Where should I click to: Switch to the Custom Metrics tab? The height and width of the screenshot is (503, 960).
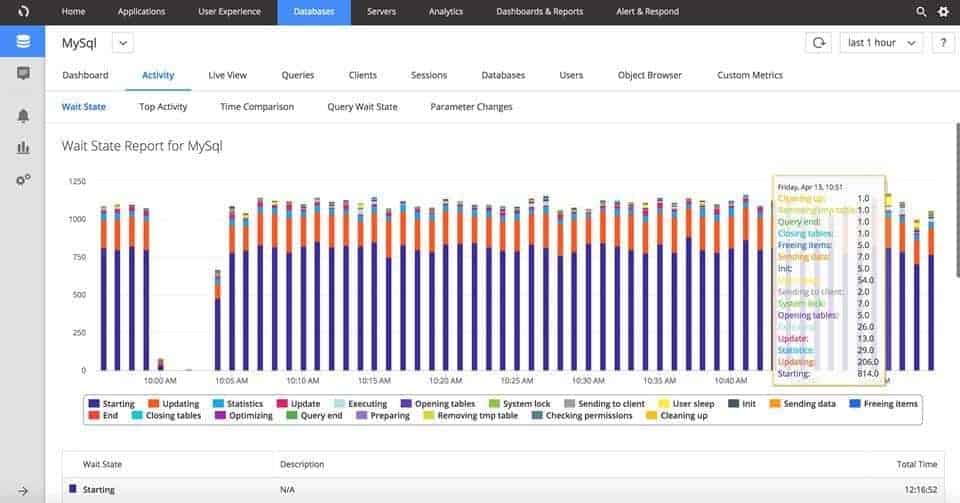(749, 75)
